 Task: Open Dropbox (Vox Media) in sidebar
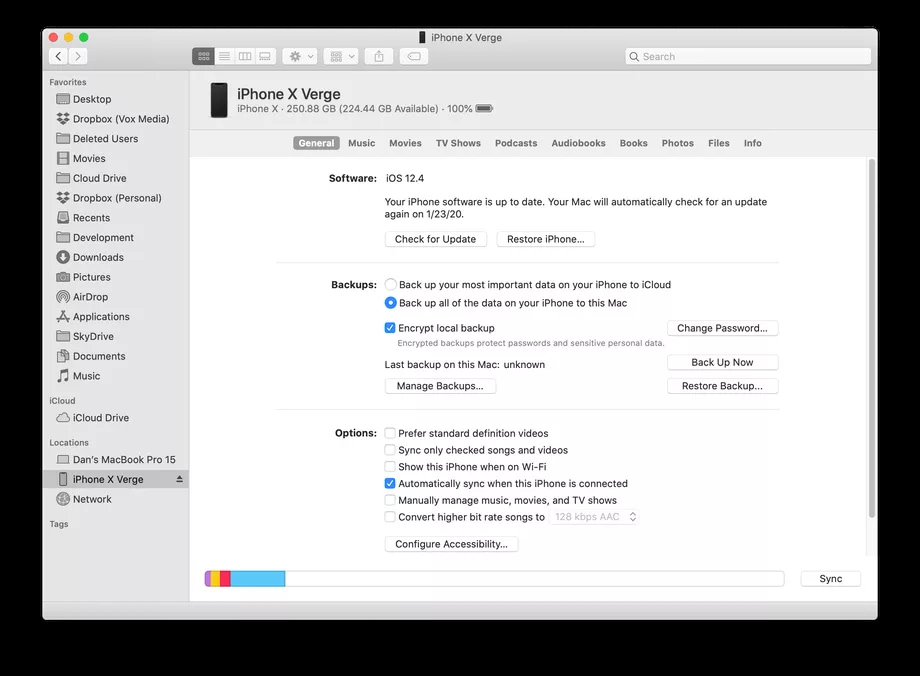coord(116,119)
